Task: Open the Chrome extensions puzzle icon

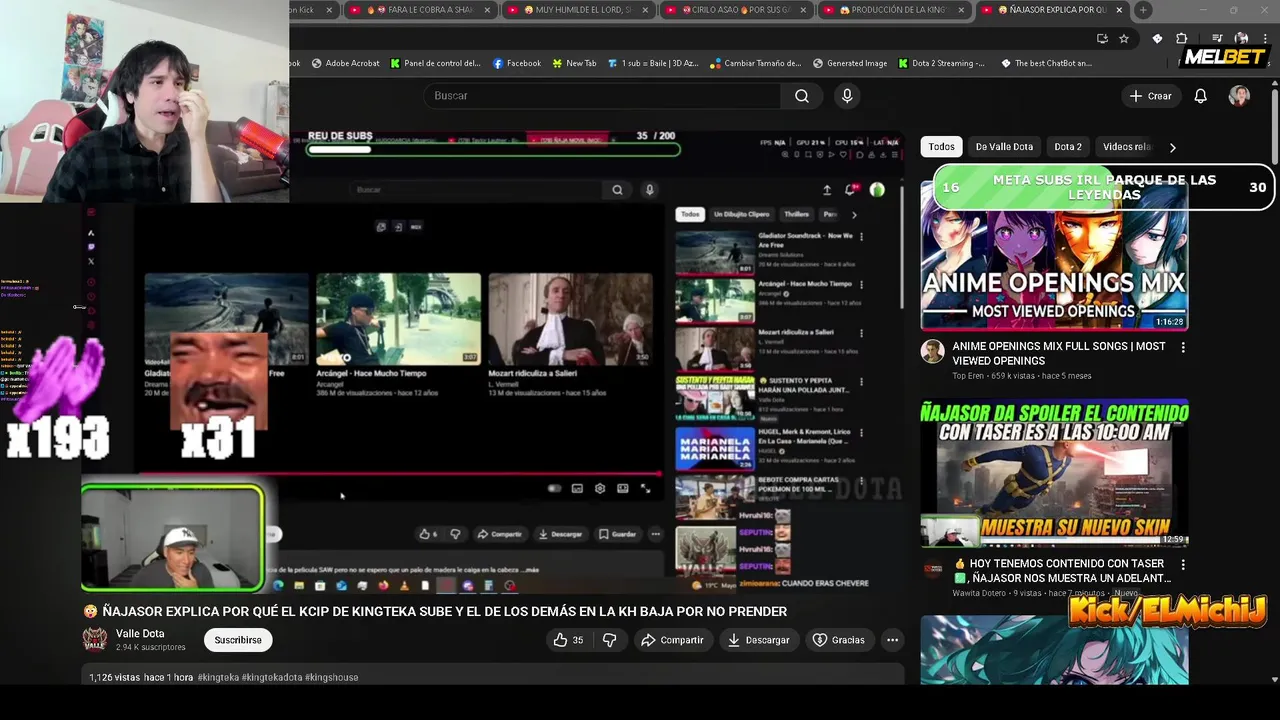Action: point(1181,38)
